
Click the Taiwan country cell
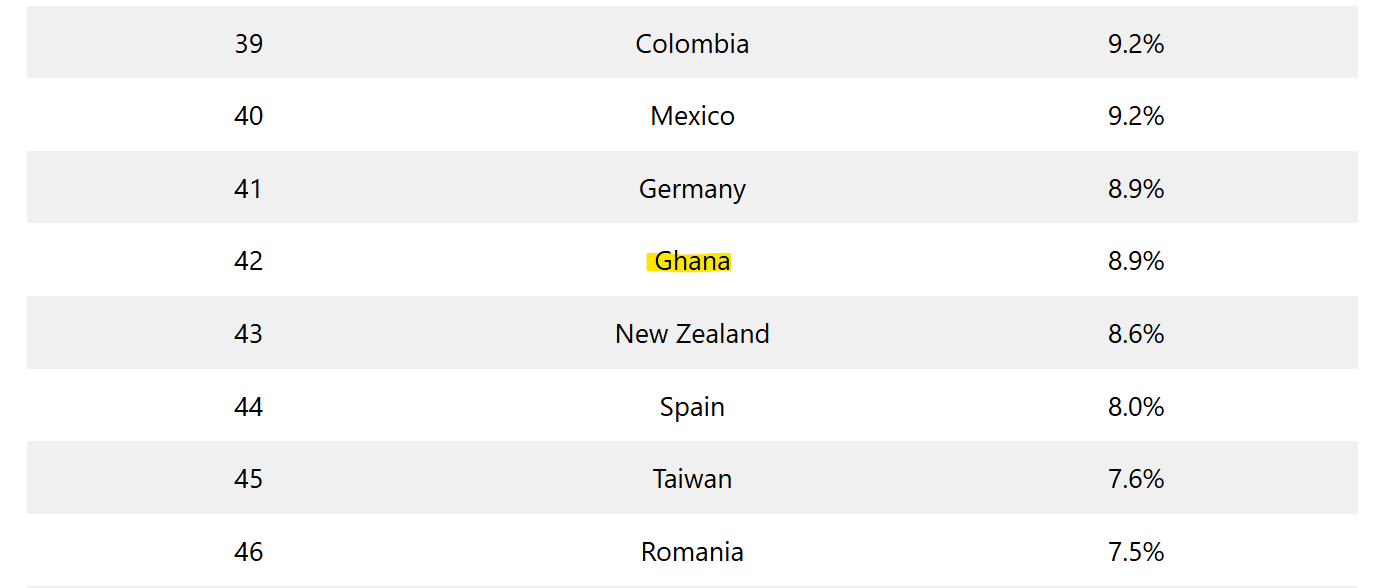(x=692, y=479)
